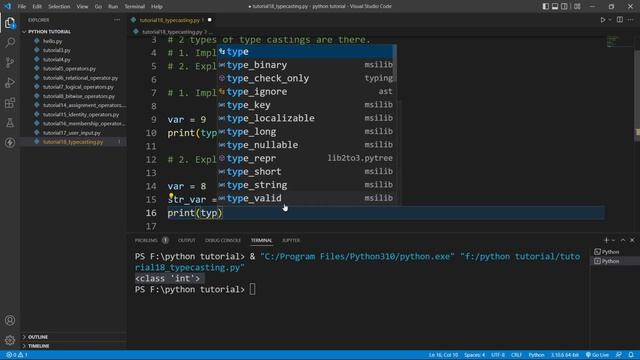Close the terminal panel
Screen dimensions: 640x360
click(632, 240)
